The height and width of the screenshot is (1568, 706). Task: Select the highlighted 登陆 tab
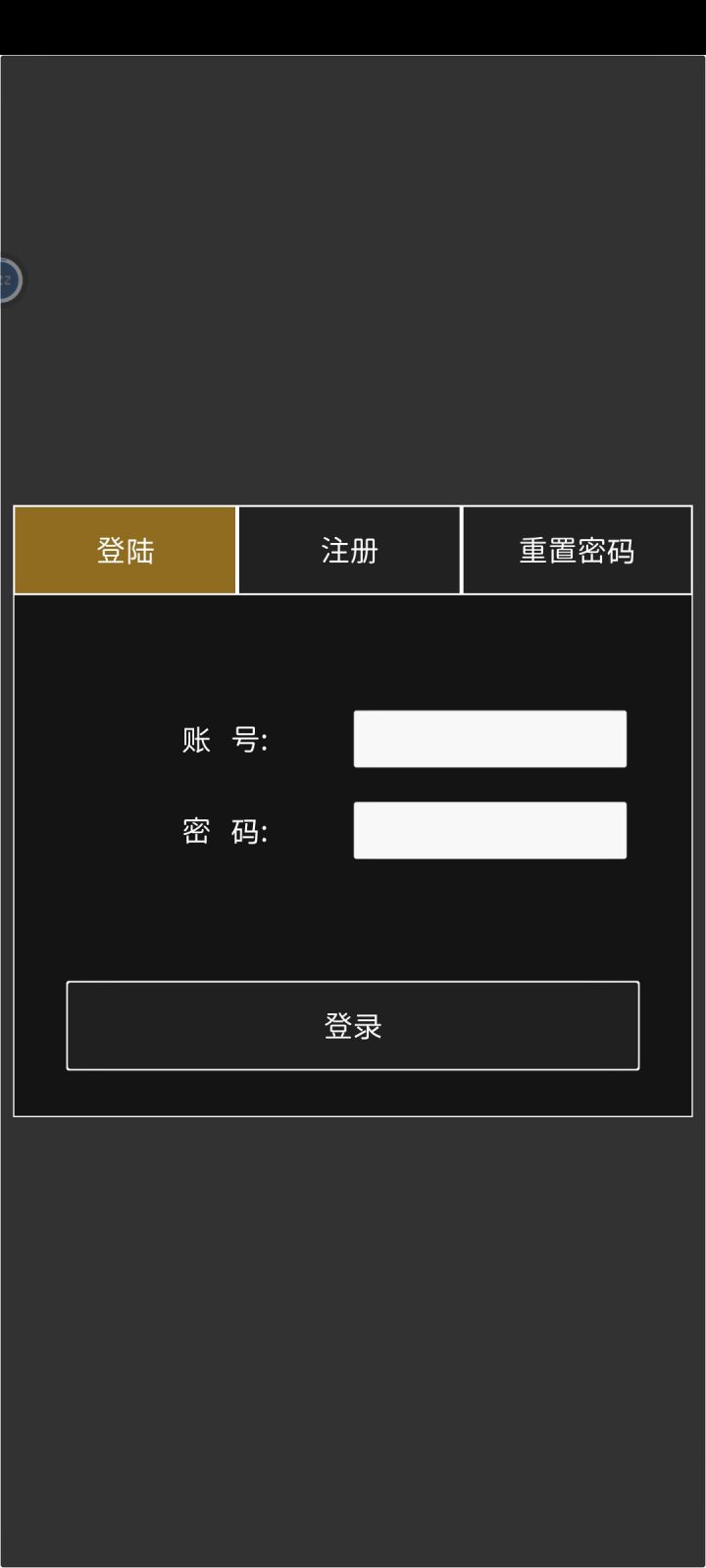pos(126,550)
